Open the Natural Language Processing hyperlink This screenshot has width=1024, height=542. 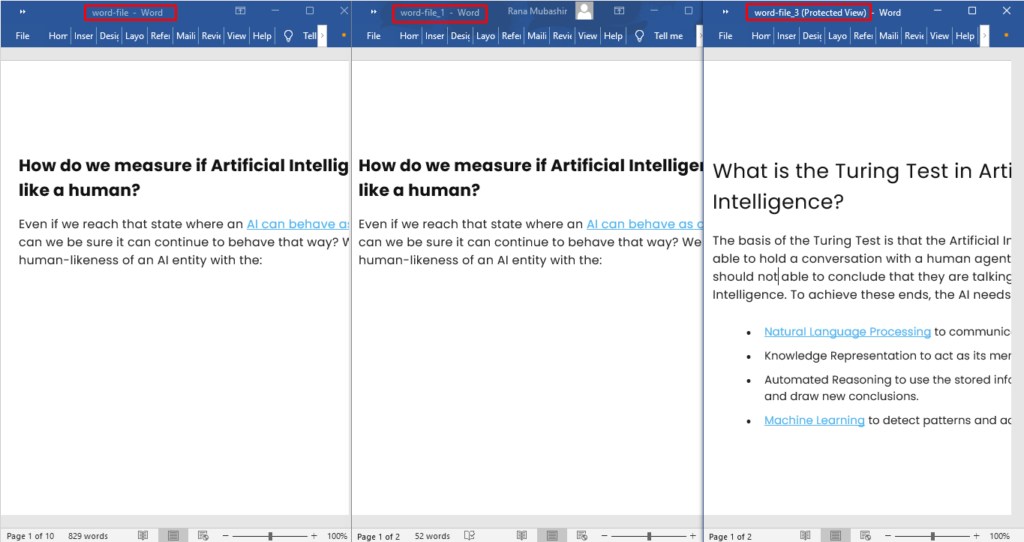point(847,332)
